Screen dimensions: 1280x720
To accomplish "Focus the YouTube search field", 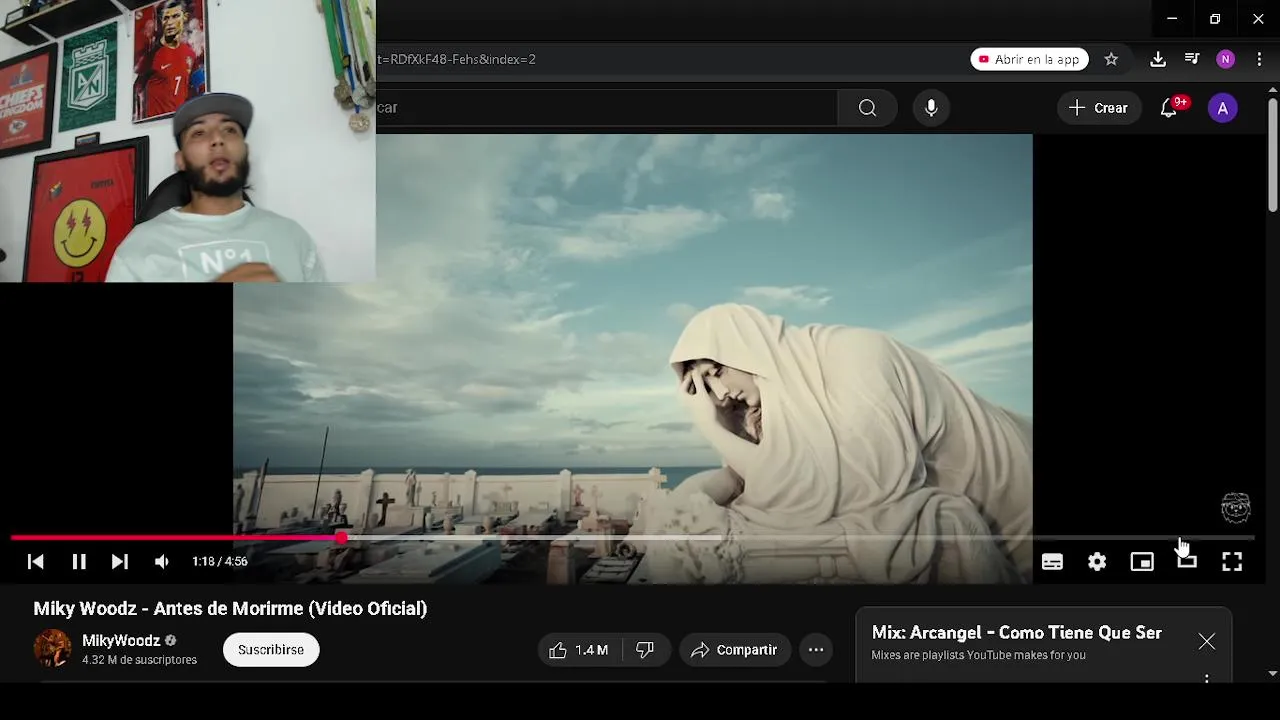I will pos(606,108).
